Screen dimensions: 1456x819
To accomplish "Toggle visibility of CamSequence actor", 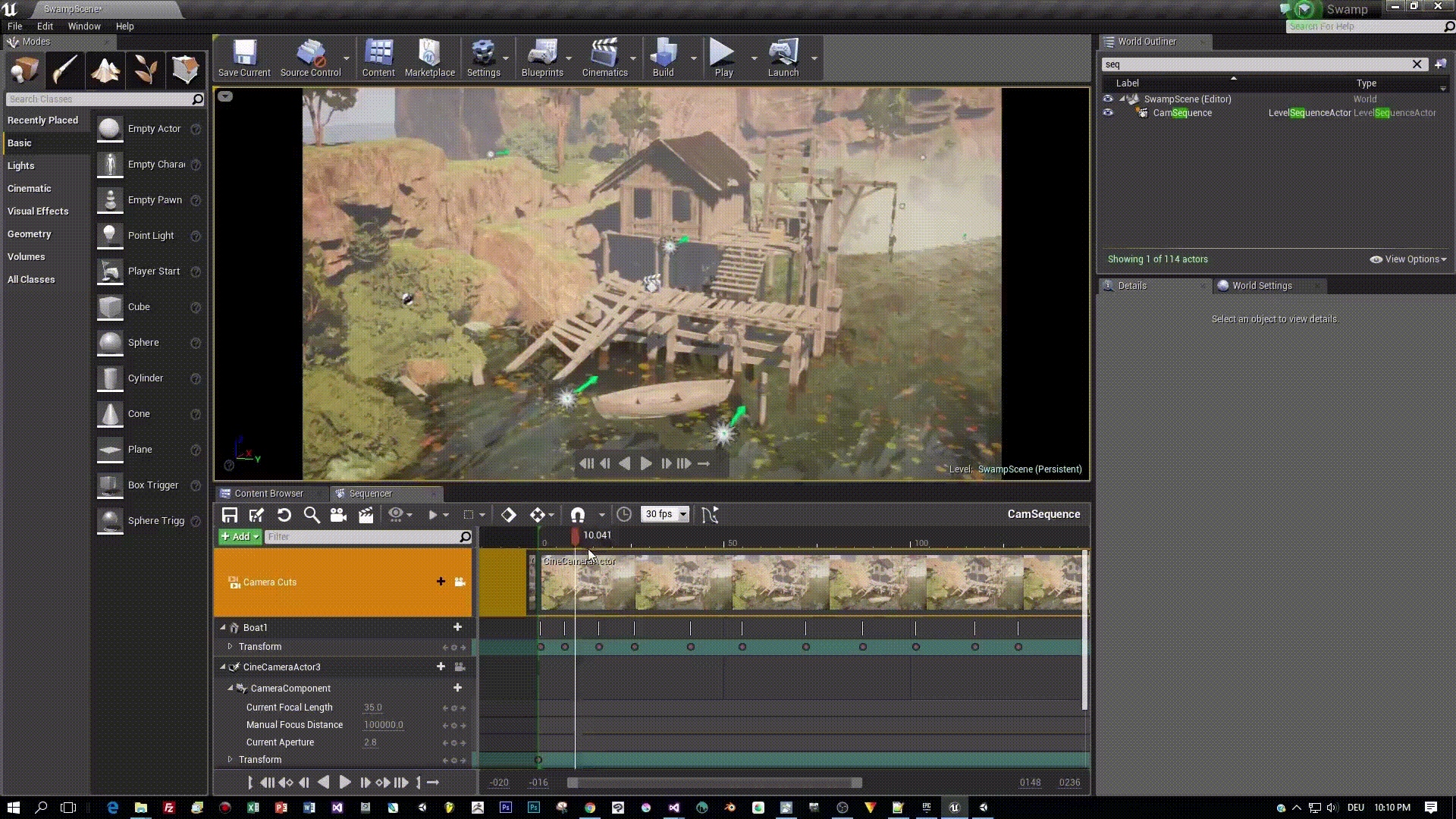I will (1108, 113).
